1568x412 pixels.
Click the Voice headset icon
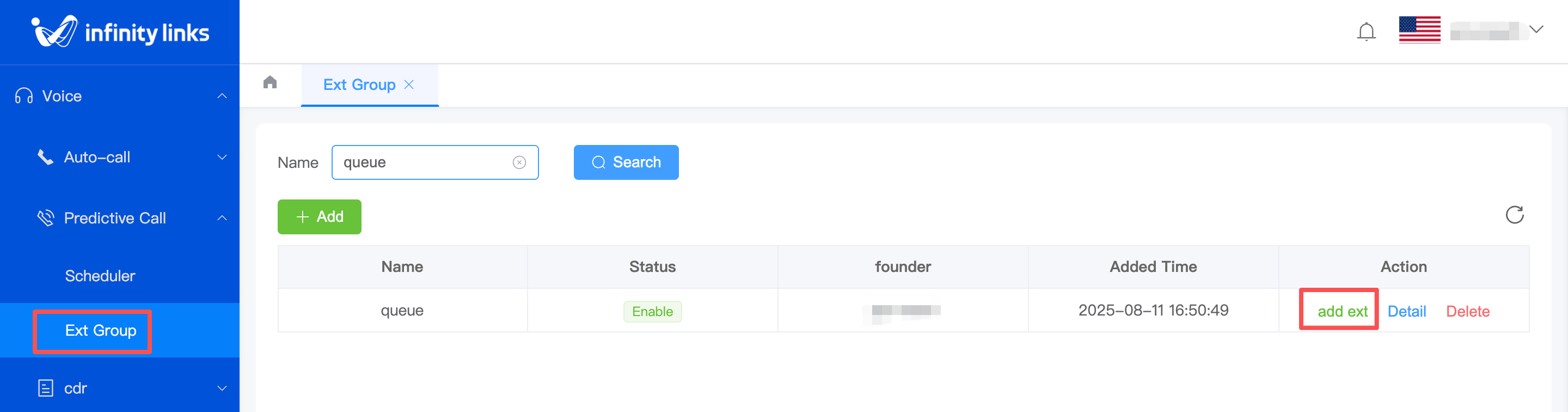pyautogui.click(x=24, y=96)
